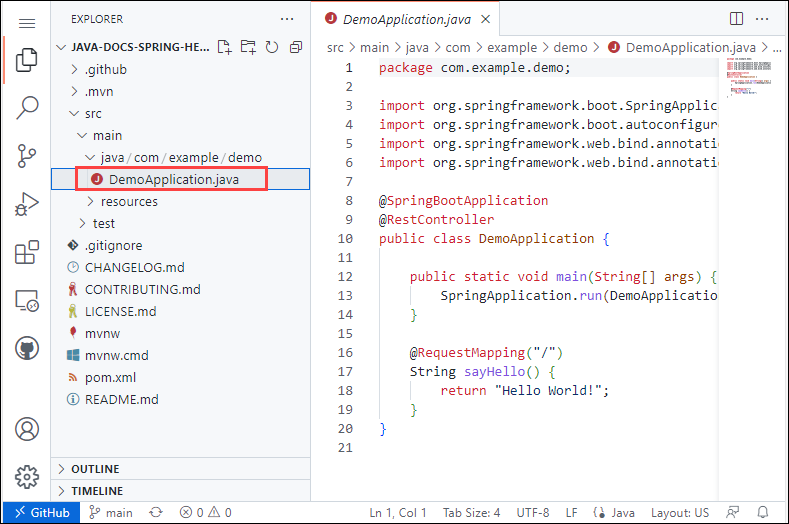Open notifications bell in status bar
789x524 pixels.
(763, 512)
